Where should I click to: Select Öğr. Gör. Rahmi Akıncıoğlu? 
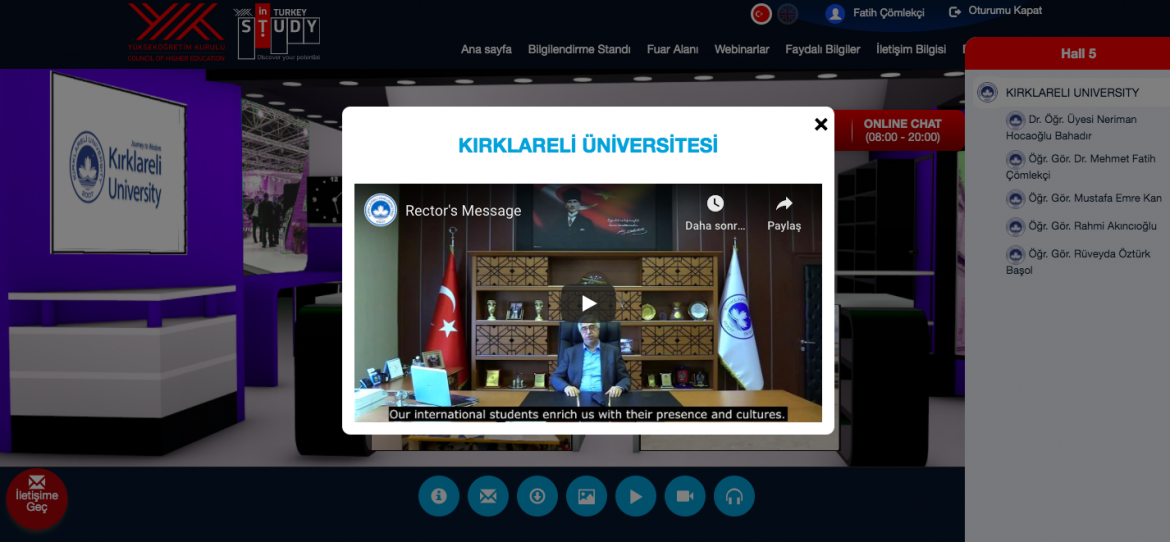1080,225
